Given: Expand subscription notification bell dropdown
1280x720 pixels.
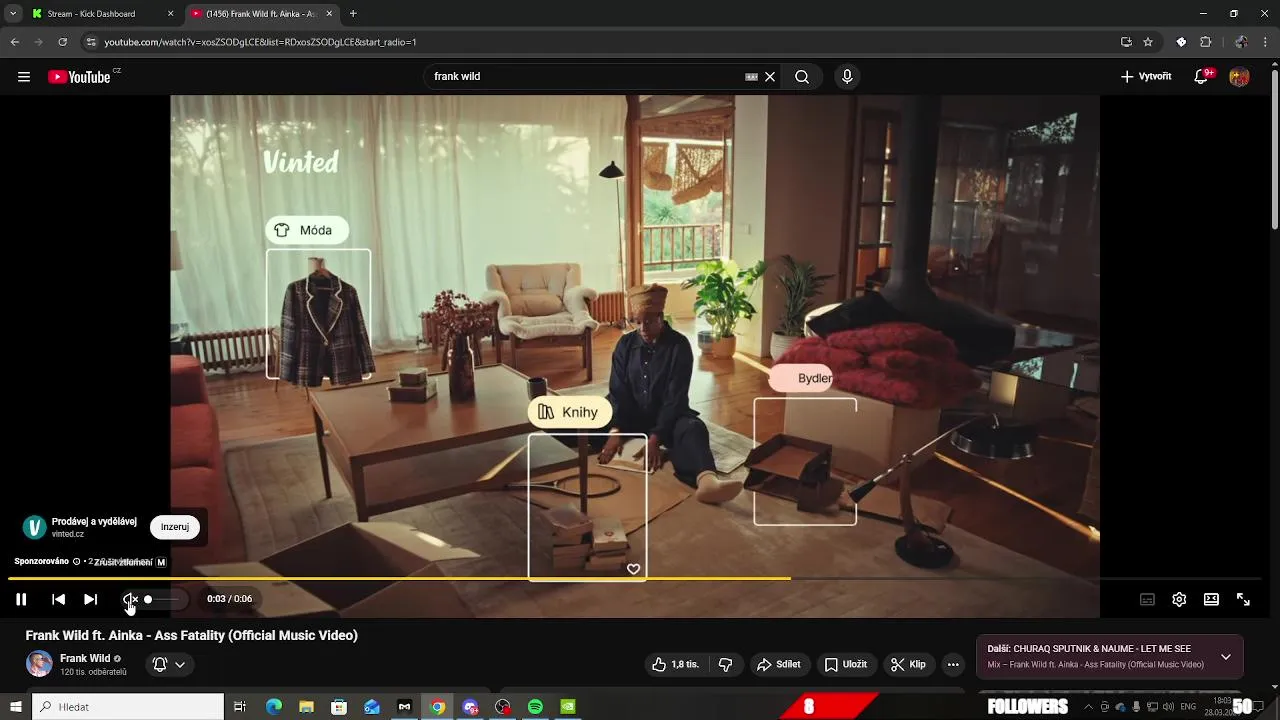Looking at the screenshot, I should [x=168, y=664].
